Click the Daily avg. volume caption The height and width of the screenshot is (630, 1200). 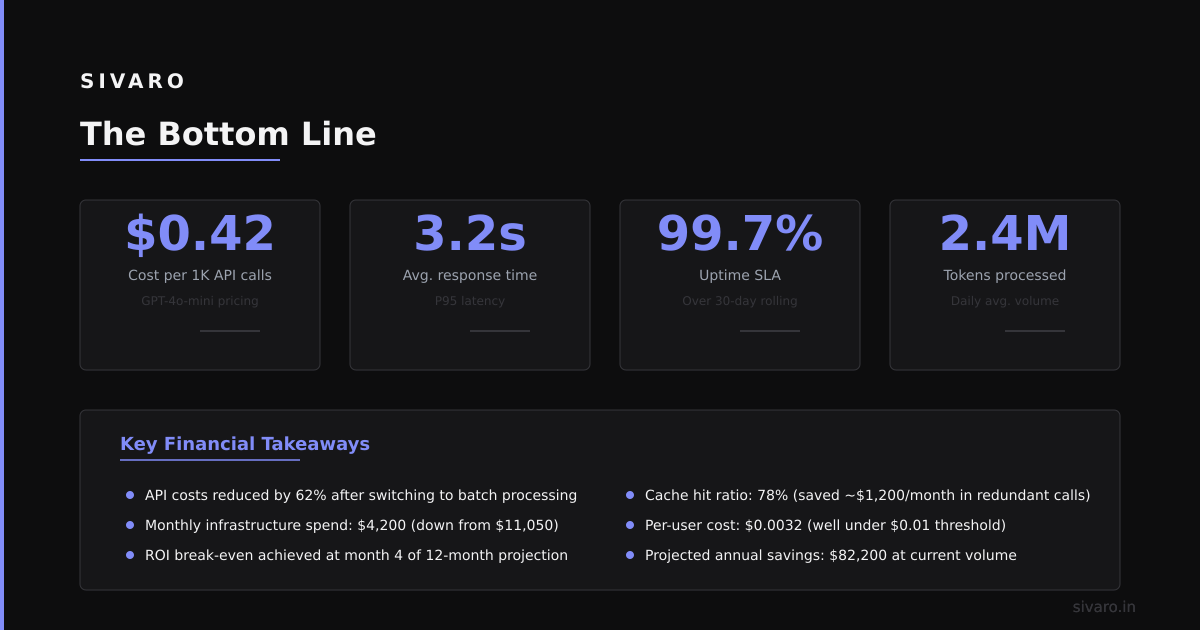pos(1005,301)
